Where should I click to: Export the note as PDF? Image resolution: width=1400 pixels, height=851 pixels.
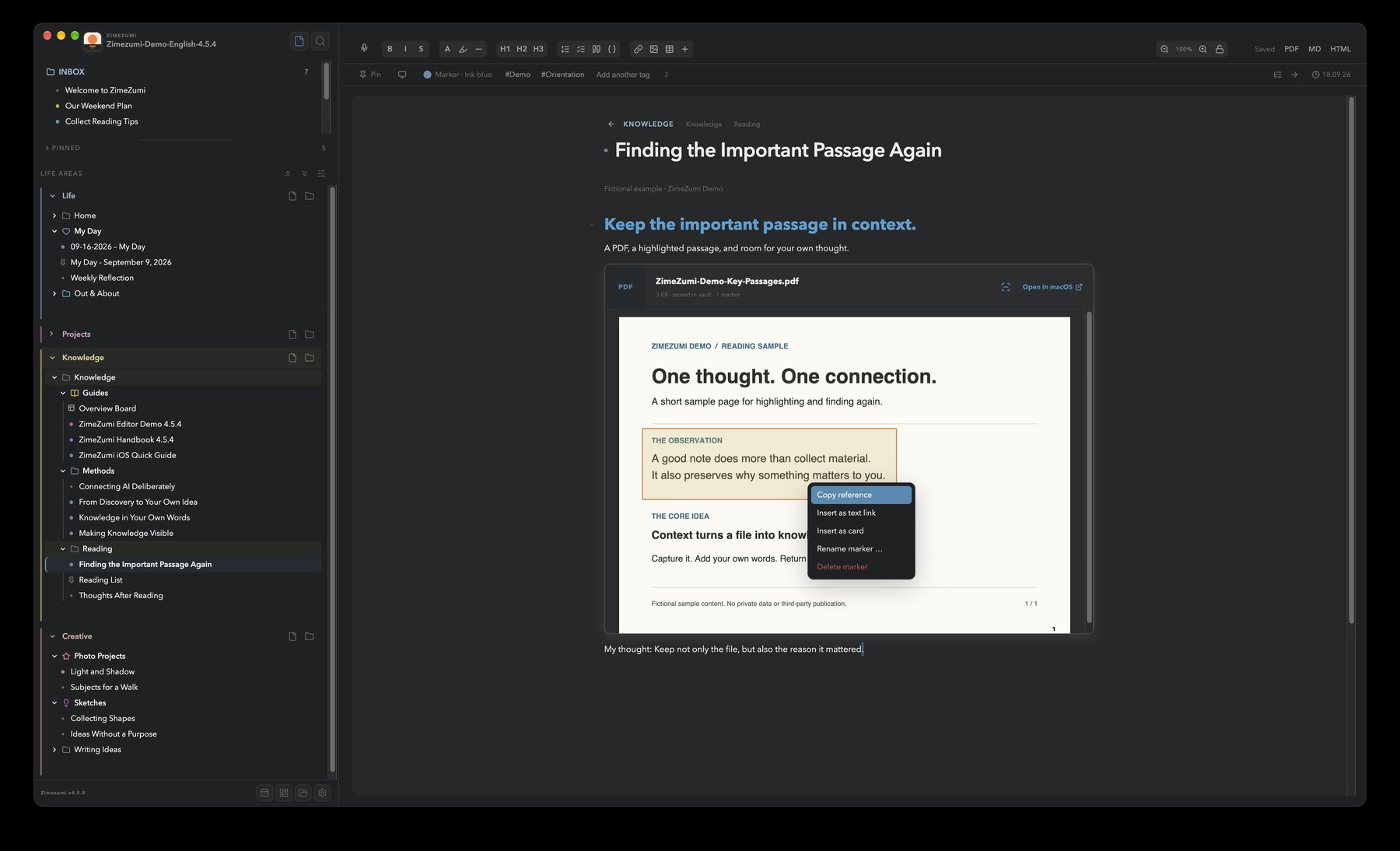(x=1291, y=49)
